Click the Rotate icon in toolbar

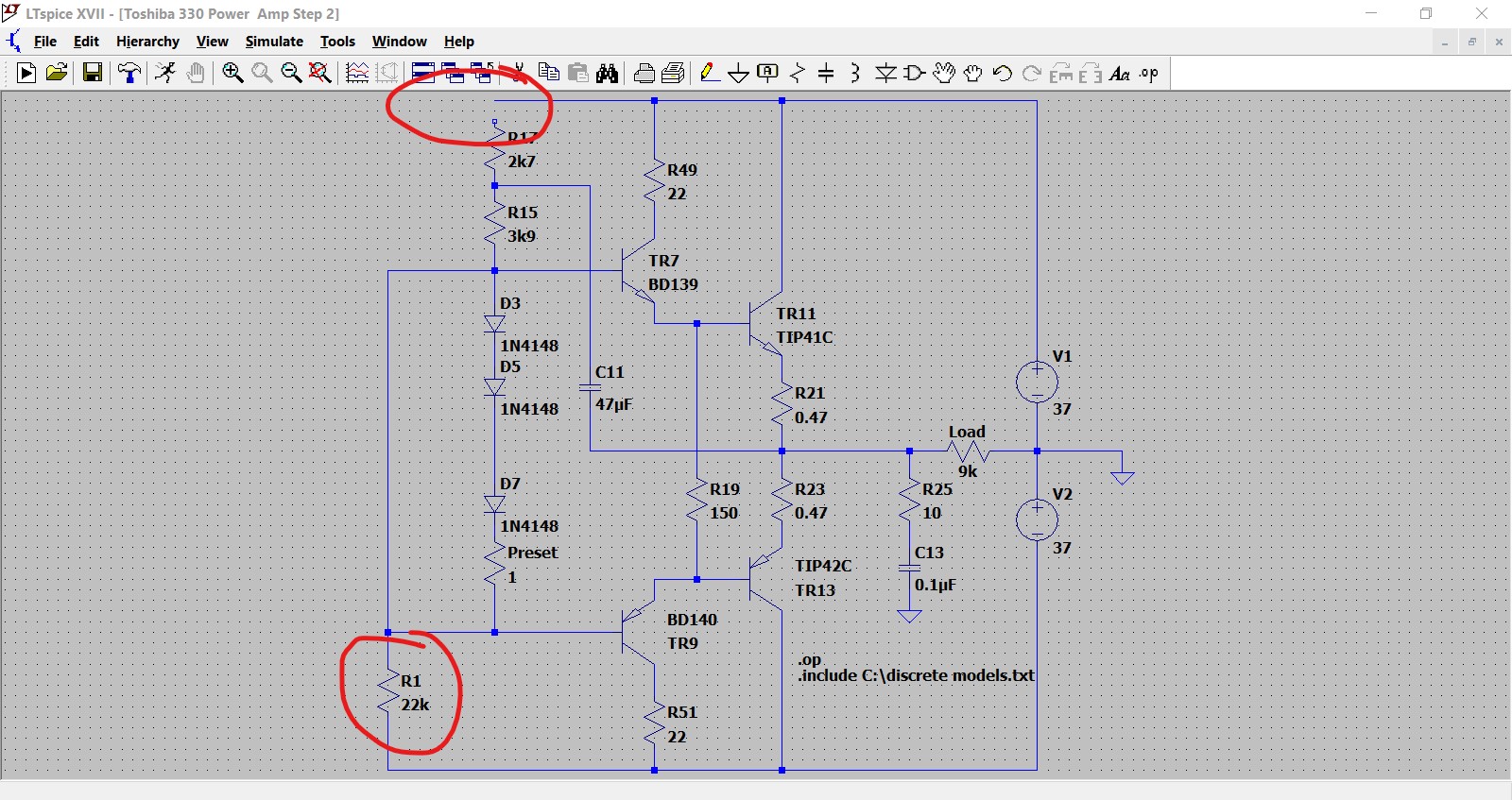[1061, 73]
